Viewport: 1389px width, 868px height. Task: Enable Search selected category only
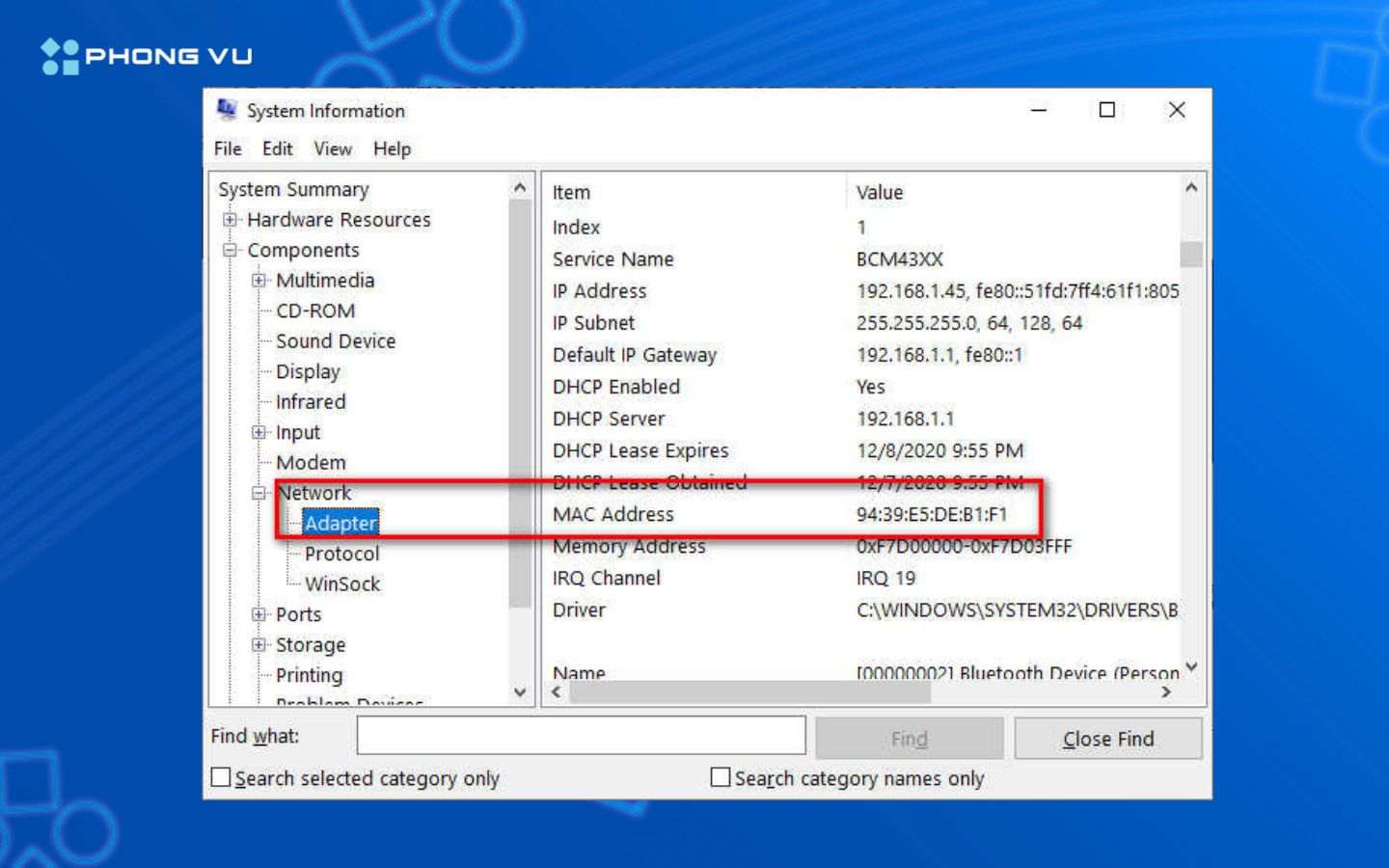pyautogui.click(x=221, y=777)
